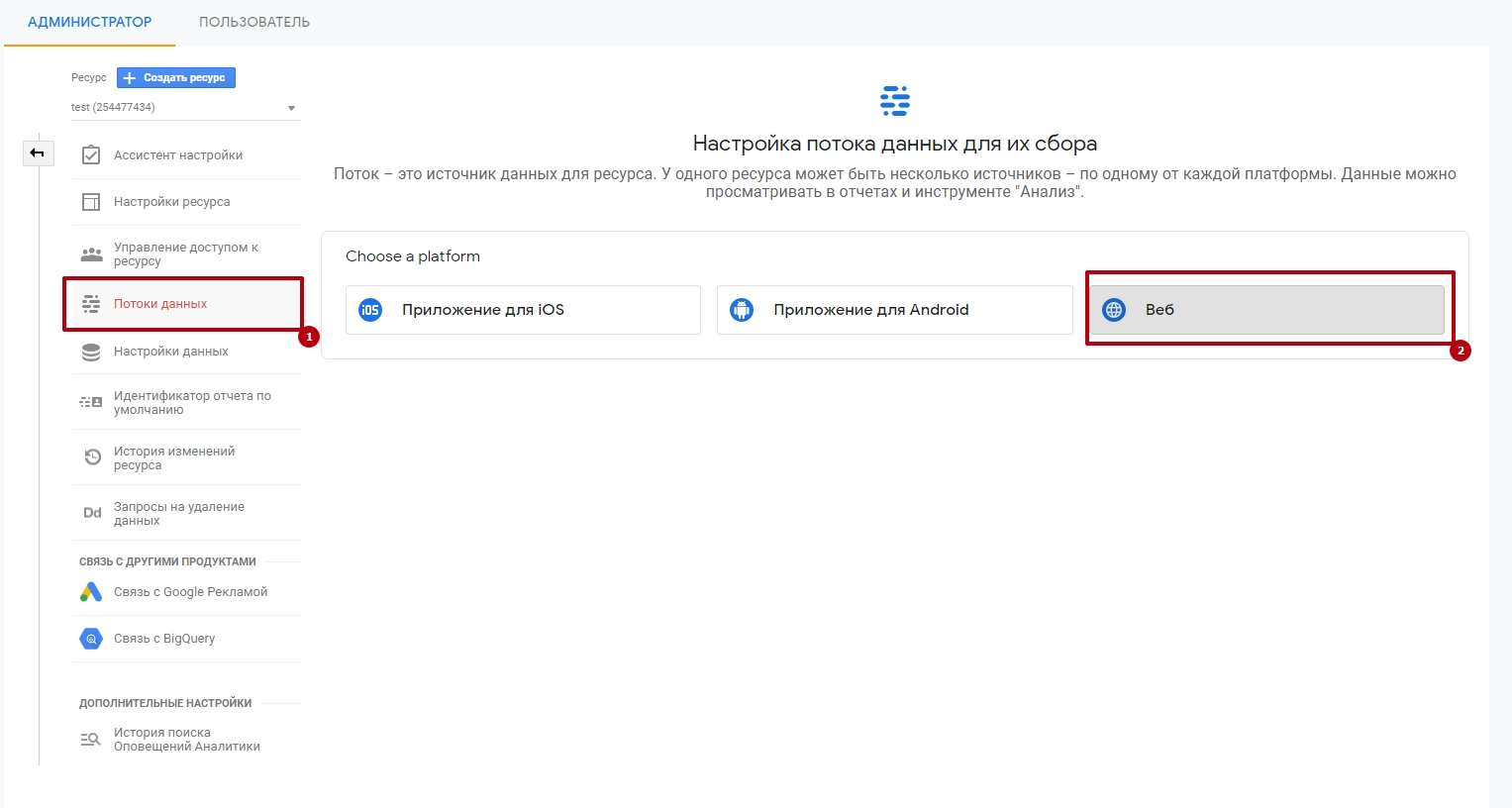Click the Ассистент настройки checkbox icon
The height and width of the screenshot is (808, 1512).
coord(91,155)
